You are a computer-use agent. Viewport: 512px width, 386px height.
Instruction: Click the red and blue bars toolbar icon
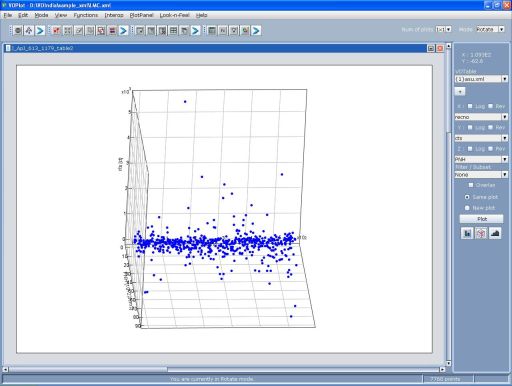112,31
